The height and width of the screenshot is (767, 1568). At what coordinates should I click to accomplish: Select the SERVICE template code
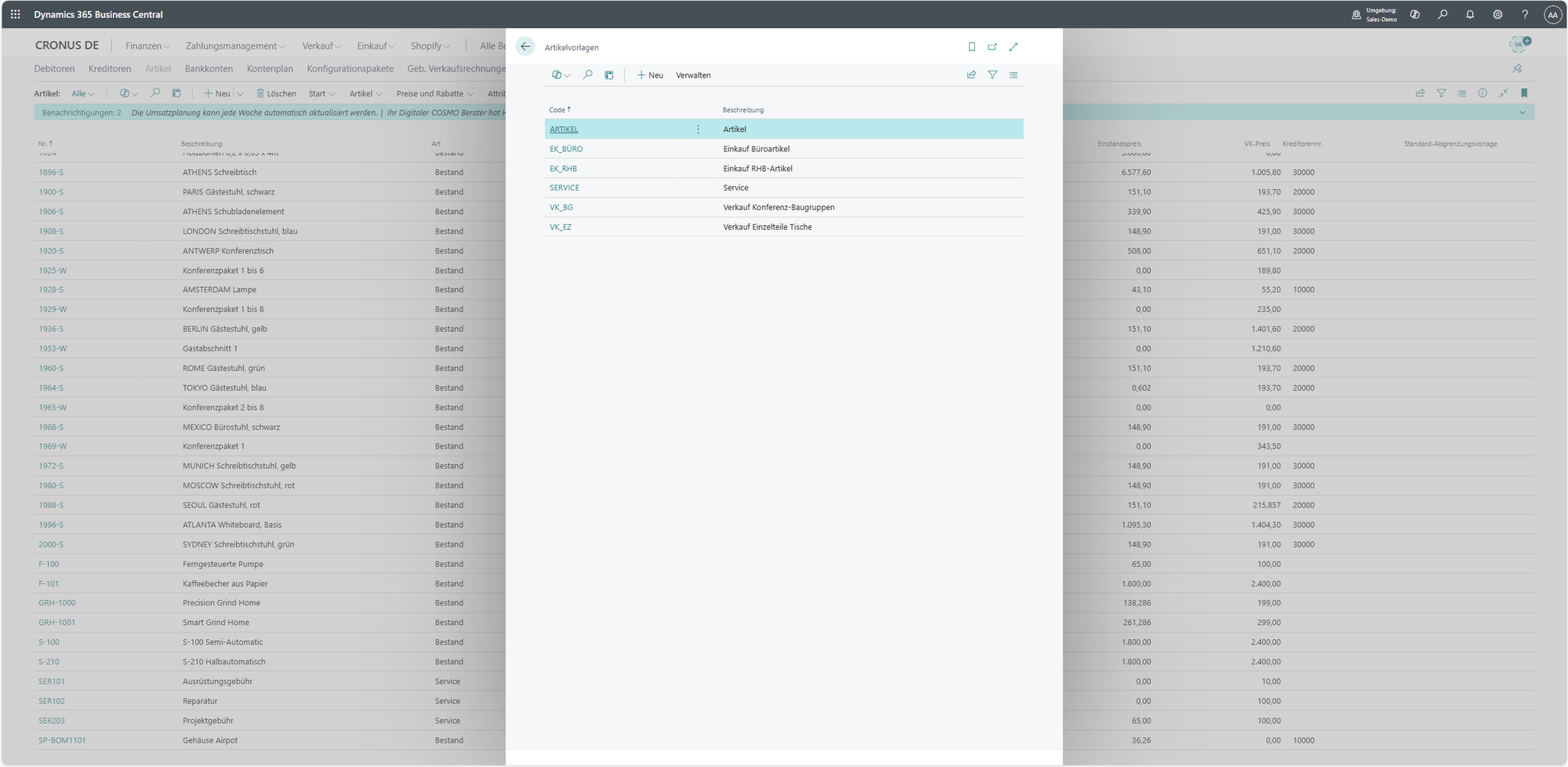(x=564, y=188)
